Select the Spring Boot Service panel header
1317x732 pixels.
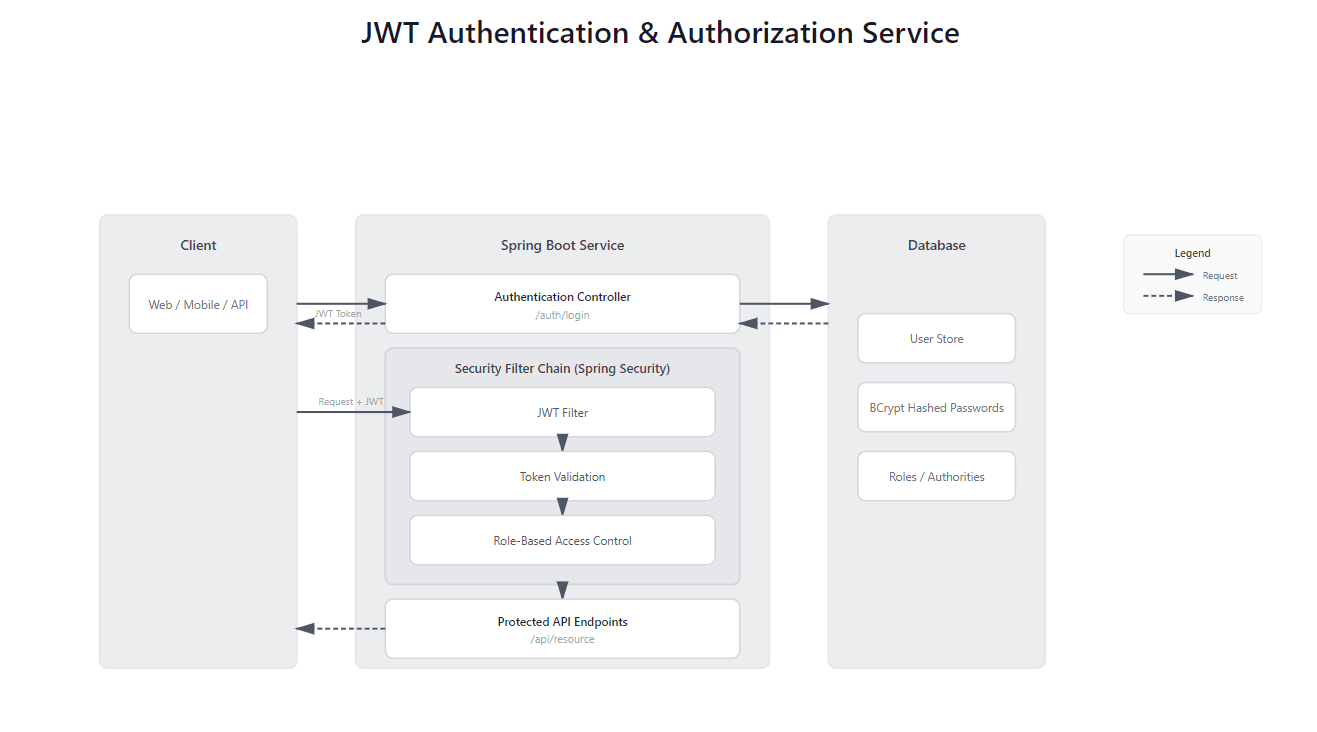click(x=562, y=245)
